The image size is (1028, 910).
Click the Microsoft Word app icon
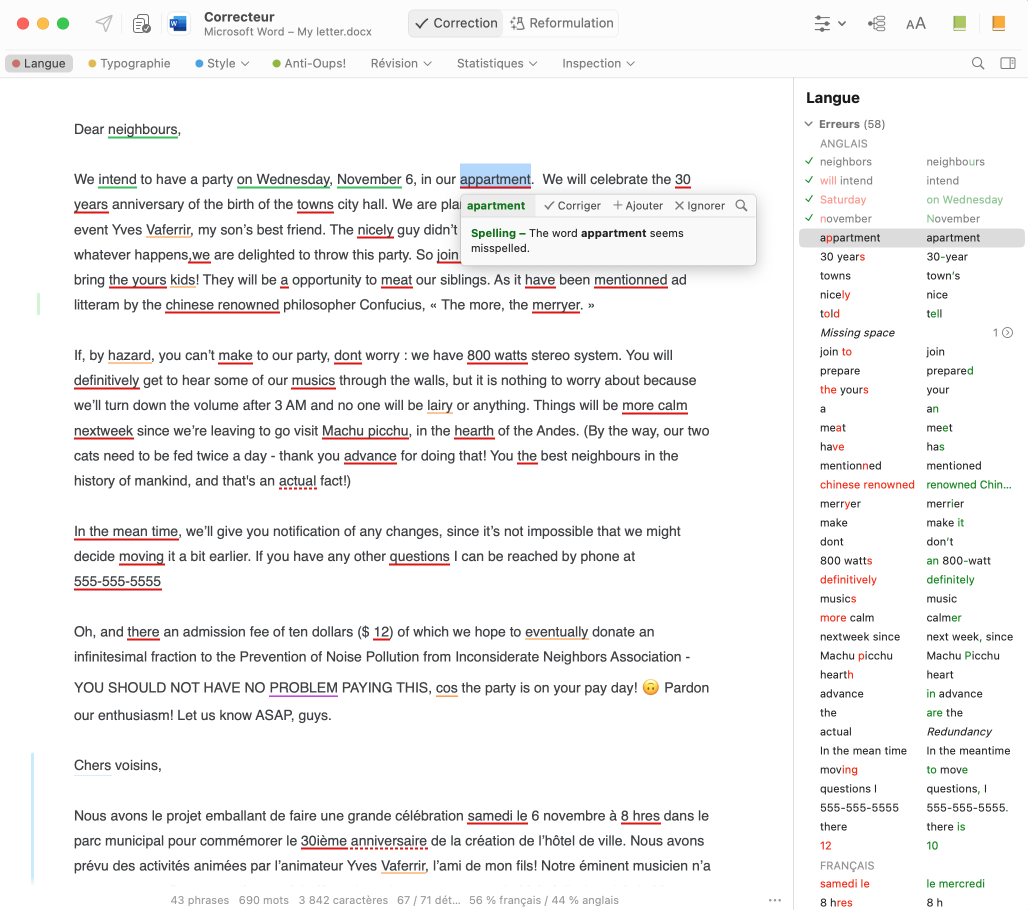(x=179, y=24)
